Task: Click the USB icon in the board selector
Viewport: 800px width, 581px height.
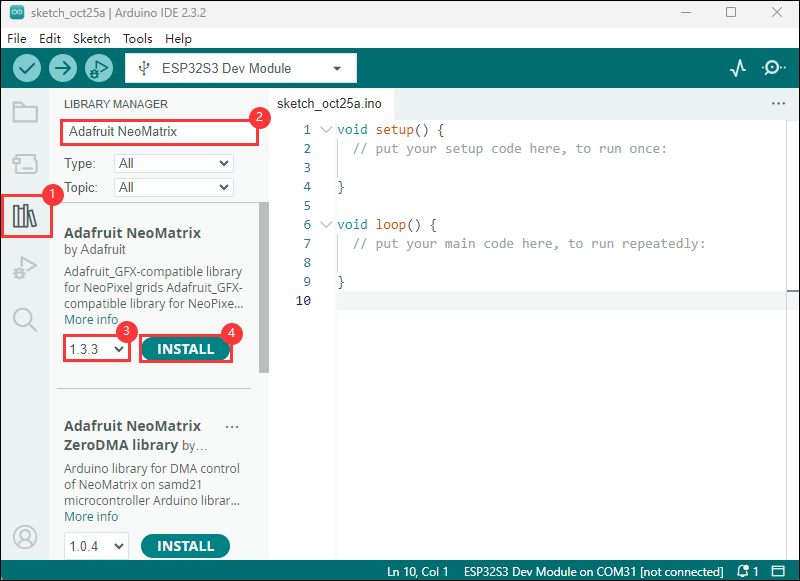Action: (x=144, y=68)
